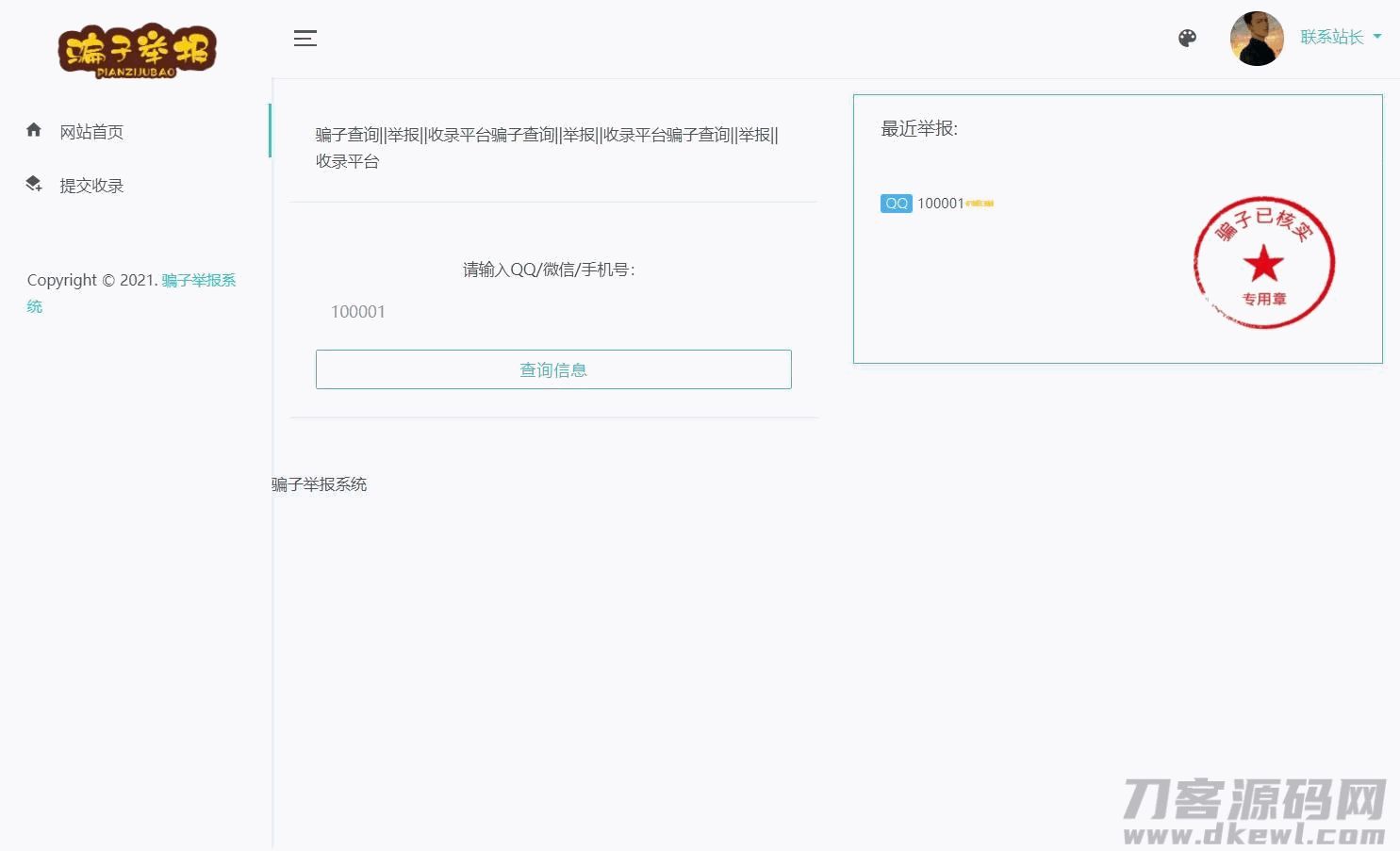Follow the 骗子举报系统 copyright link
Viewport: 1400px width, 851px height.
click(198, 280)
